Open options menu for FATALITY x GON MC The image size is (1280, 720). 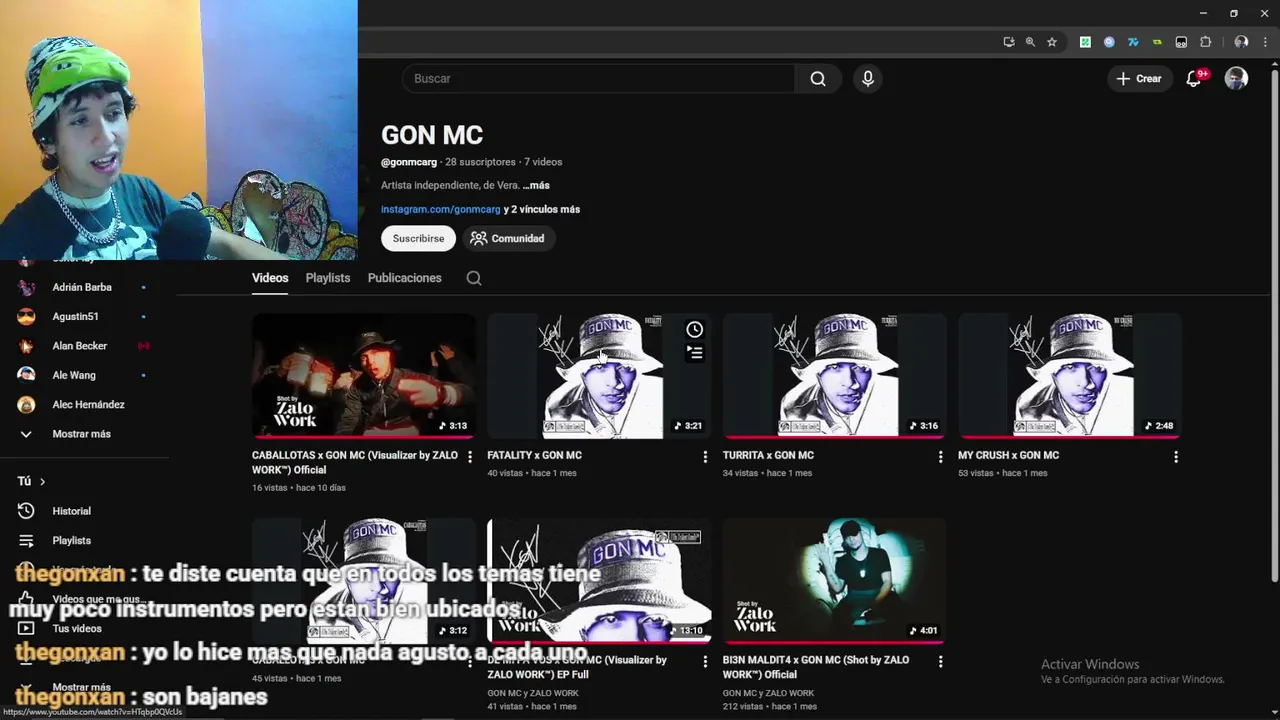click(x=705, y=457)
